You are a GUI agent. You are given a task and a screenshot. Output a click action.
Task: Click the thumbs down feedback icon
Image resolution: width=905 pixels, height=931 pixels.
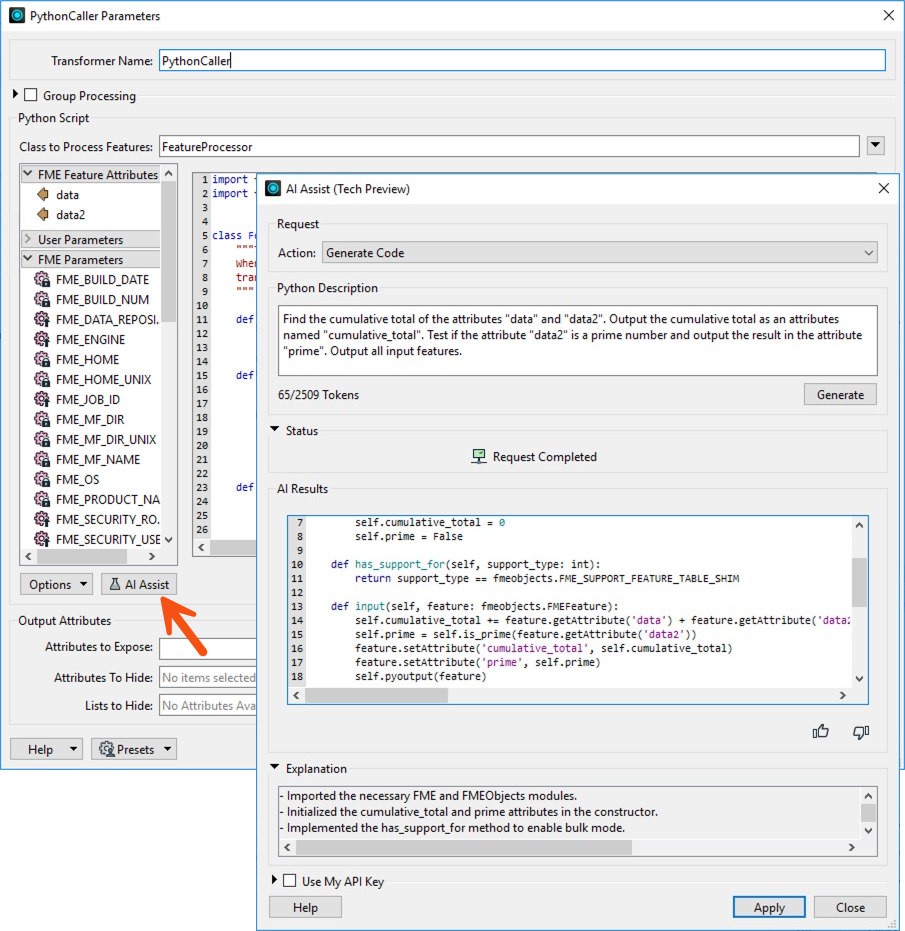pyautogui.click(x=860, y=732)
